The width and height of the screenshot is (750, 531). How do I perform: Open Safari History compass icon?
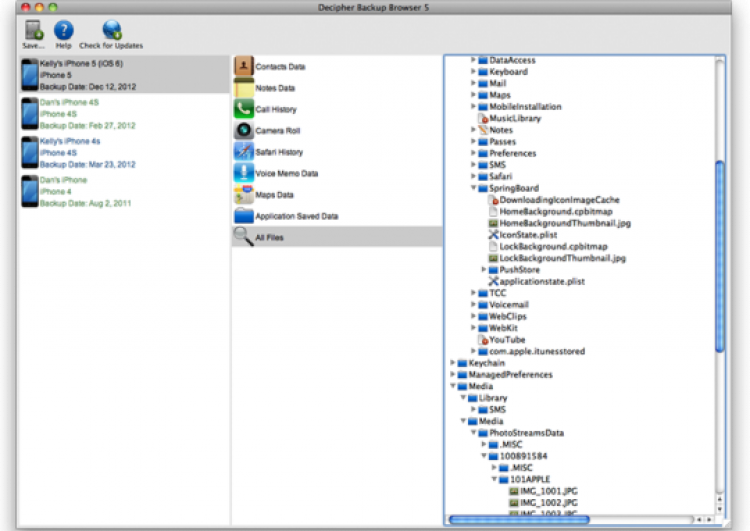click(243, 152)
